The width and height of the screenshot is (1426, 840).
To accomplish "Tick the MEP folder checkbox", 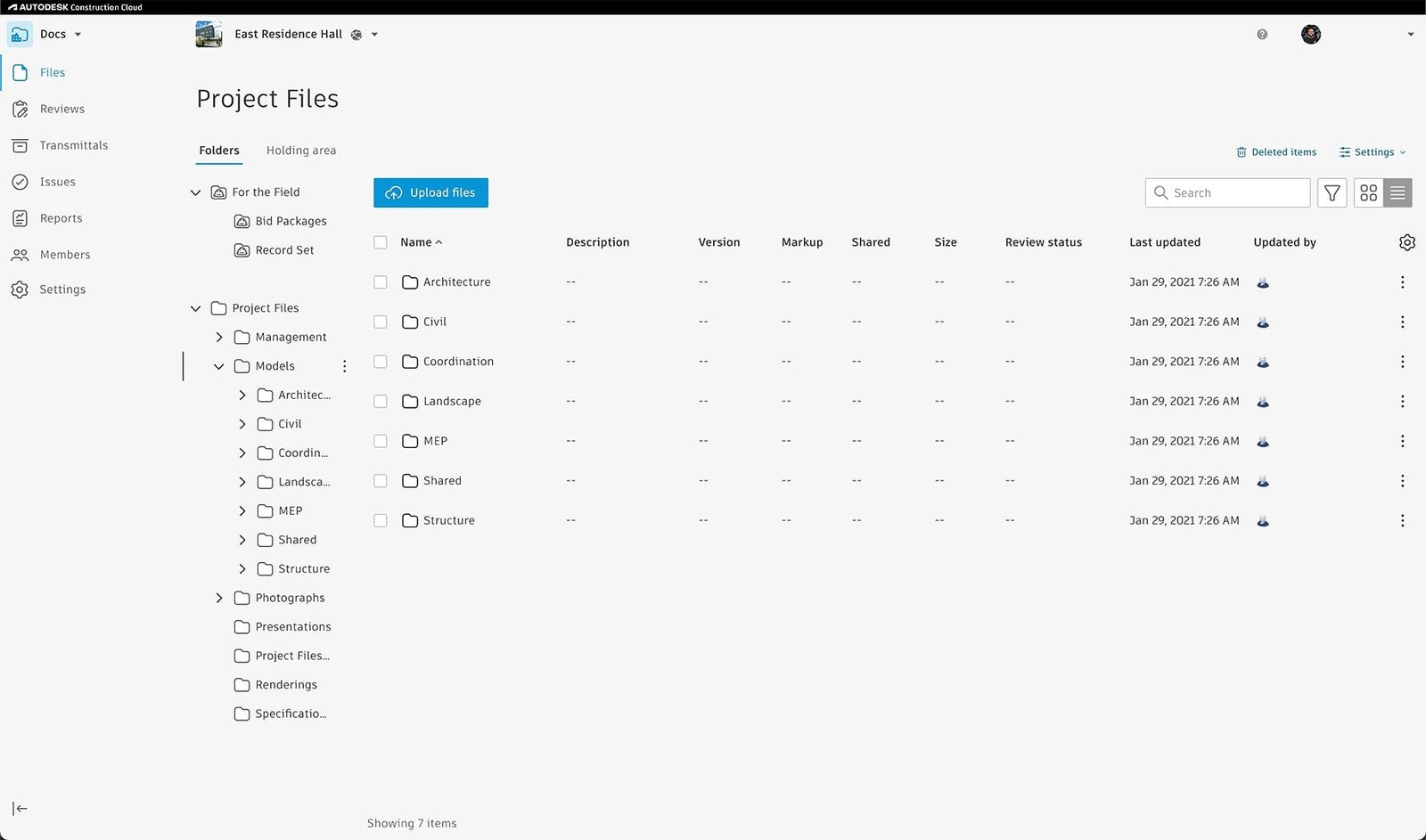I will click(x=381, y=441).
